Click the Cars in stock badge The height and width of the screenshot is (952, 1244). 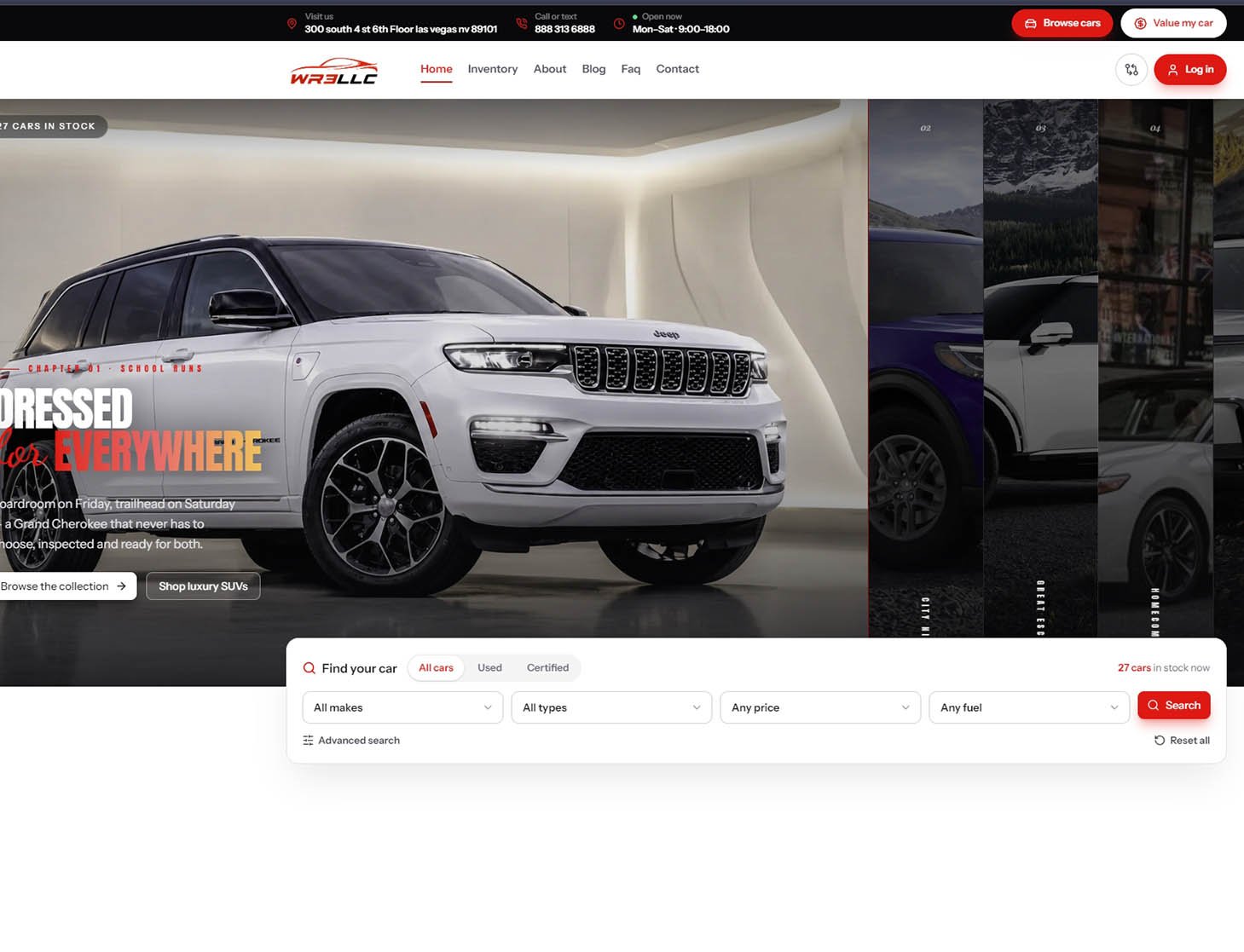[52, 126]
